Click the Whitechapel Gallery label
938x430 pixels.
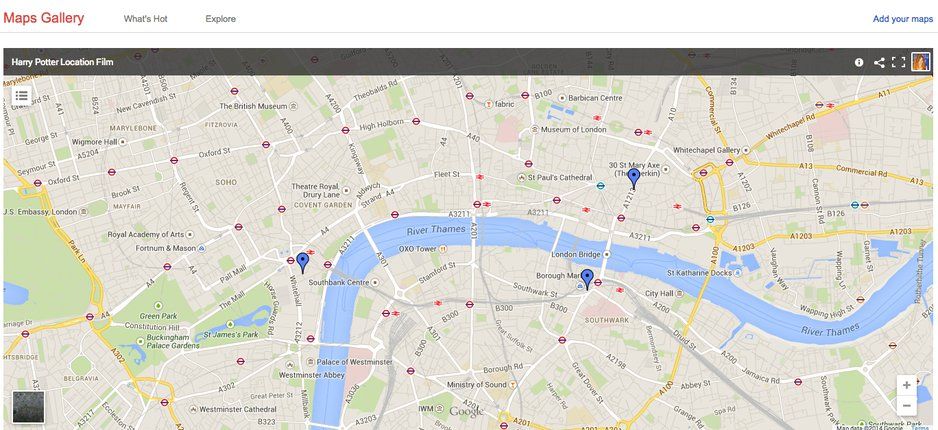pos(706,150)
